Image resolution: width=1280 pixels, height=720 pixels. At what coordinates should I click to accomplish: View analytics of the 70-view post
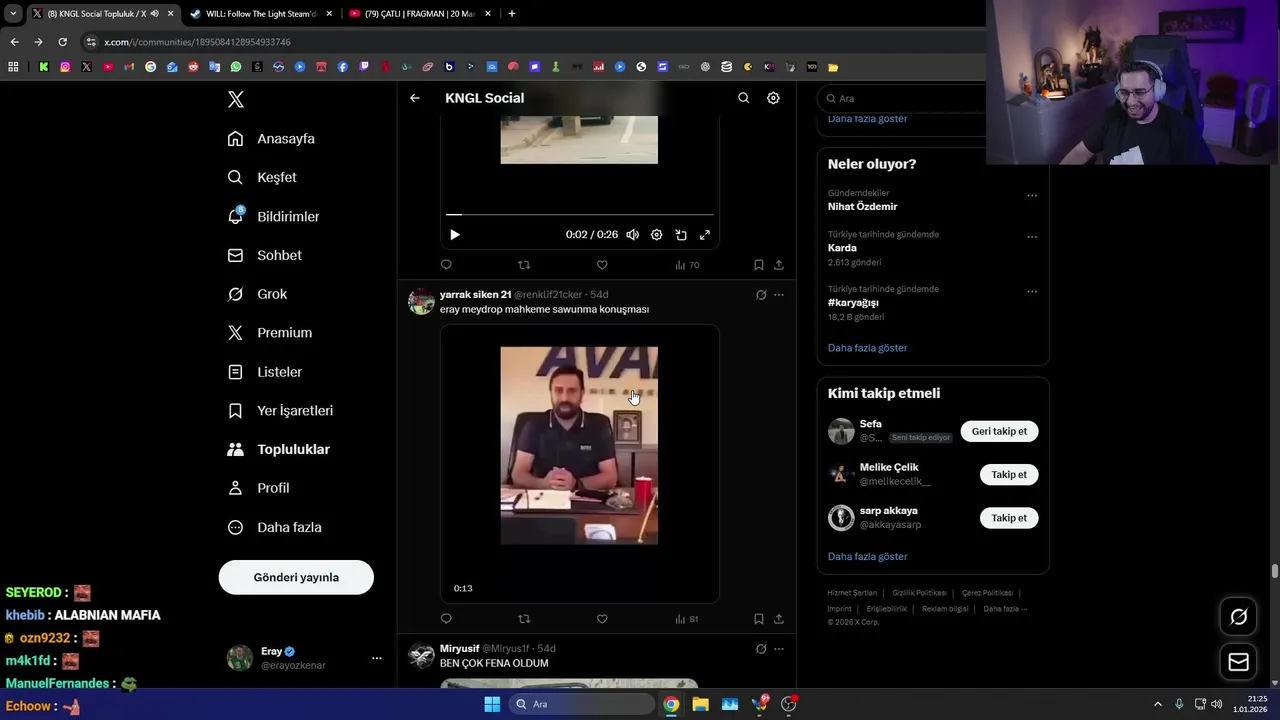click(687, 265)
